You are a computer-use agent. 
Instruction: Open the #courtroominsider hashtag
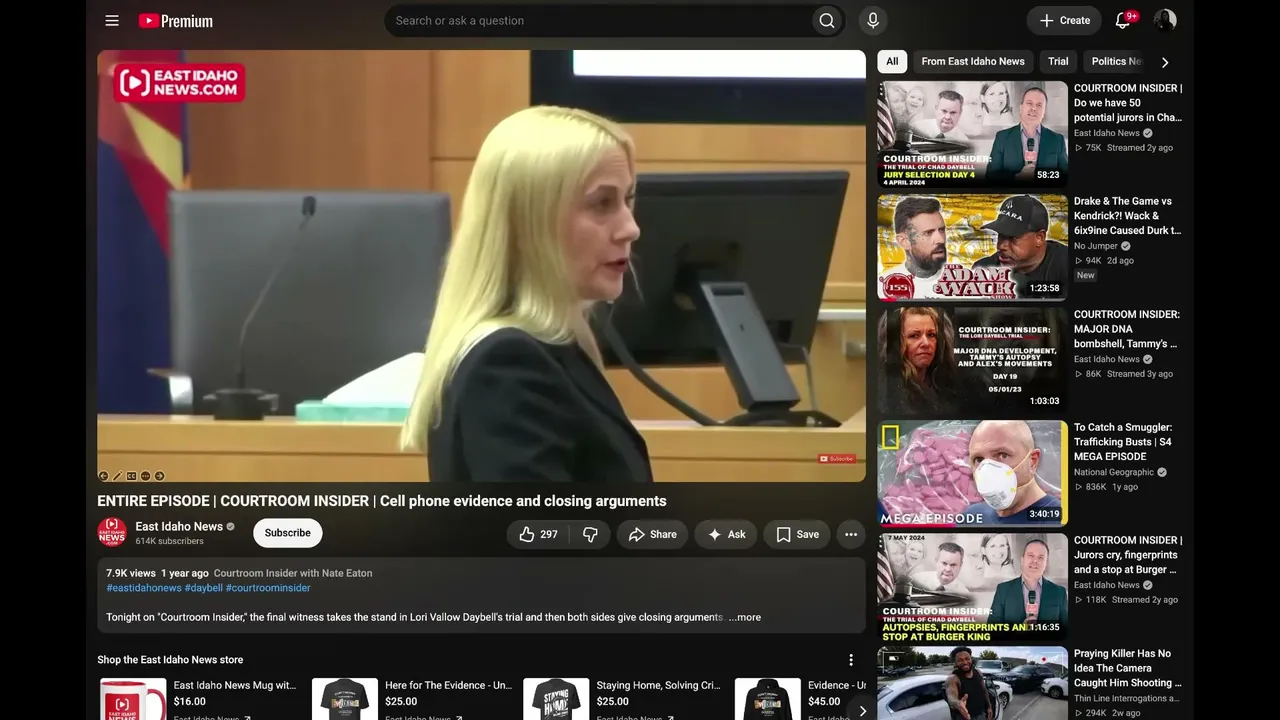click(268, 588)
